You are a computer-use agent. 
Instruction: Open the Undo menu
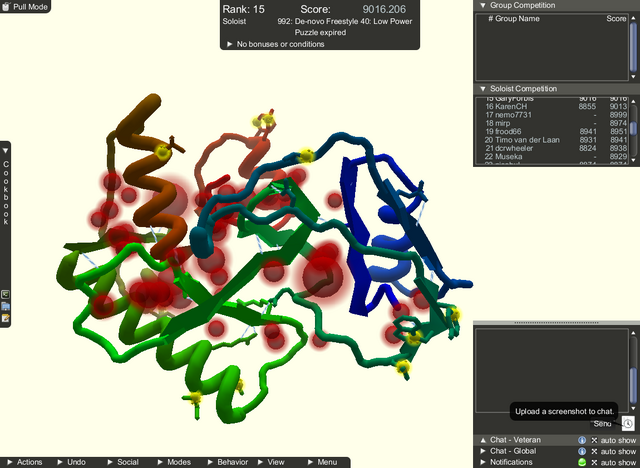click(71, 462)
